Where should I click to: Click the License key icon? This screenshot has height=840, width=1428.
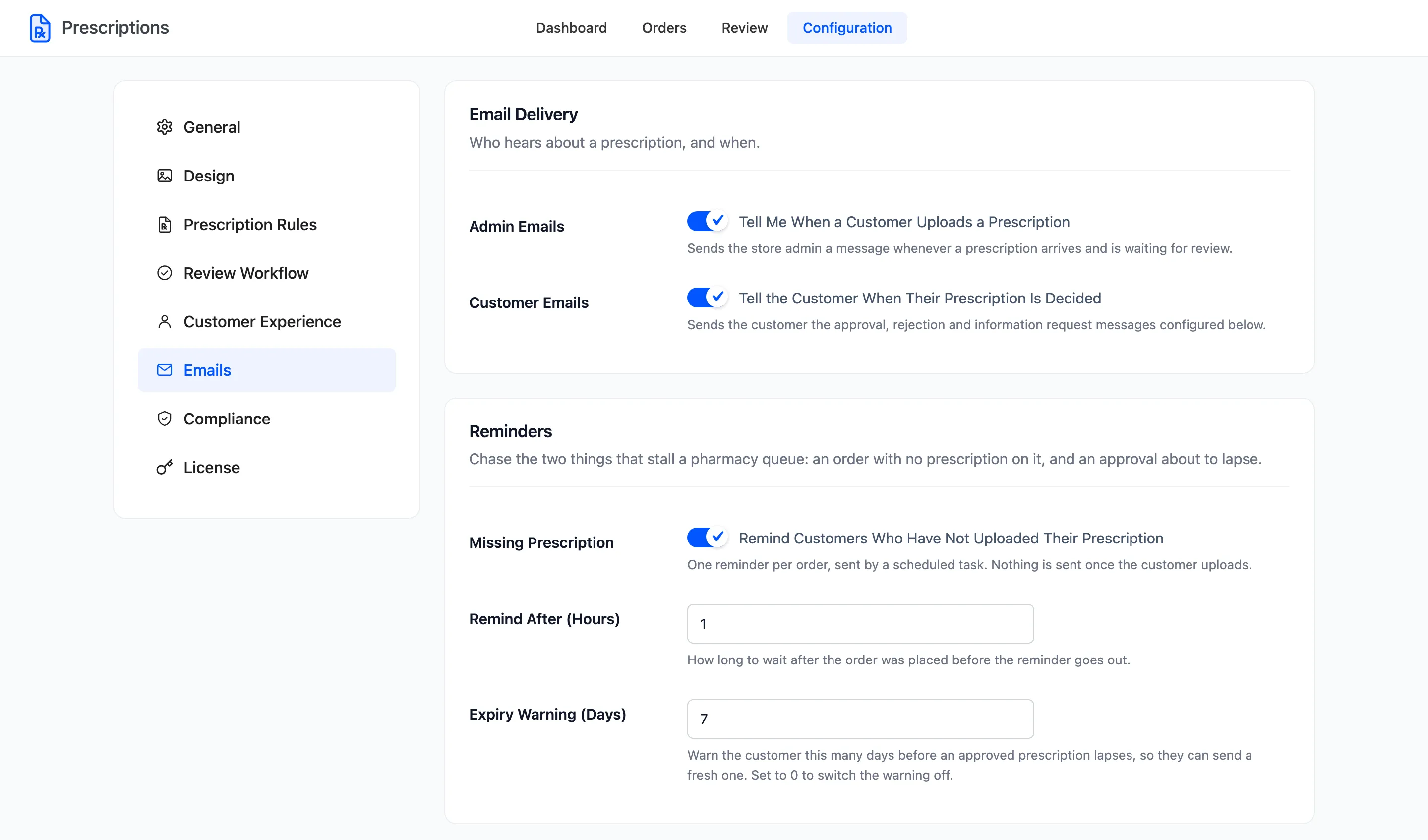pos(164,467)
